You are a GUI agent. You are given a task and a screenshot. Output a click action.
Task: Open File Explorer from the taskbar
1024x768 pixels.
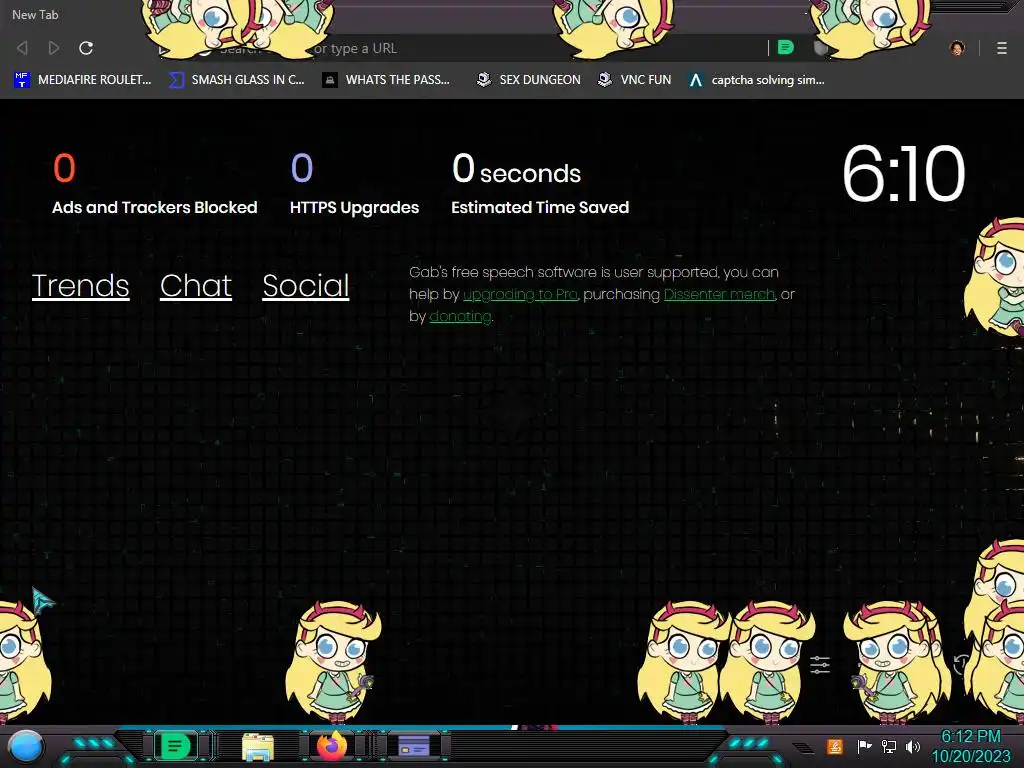(x=257, y=746)
